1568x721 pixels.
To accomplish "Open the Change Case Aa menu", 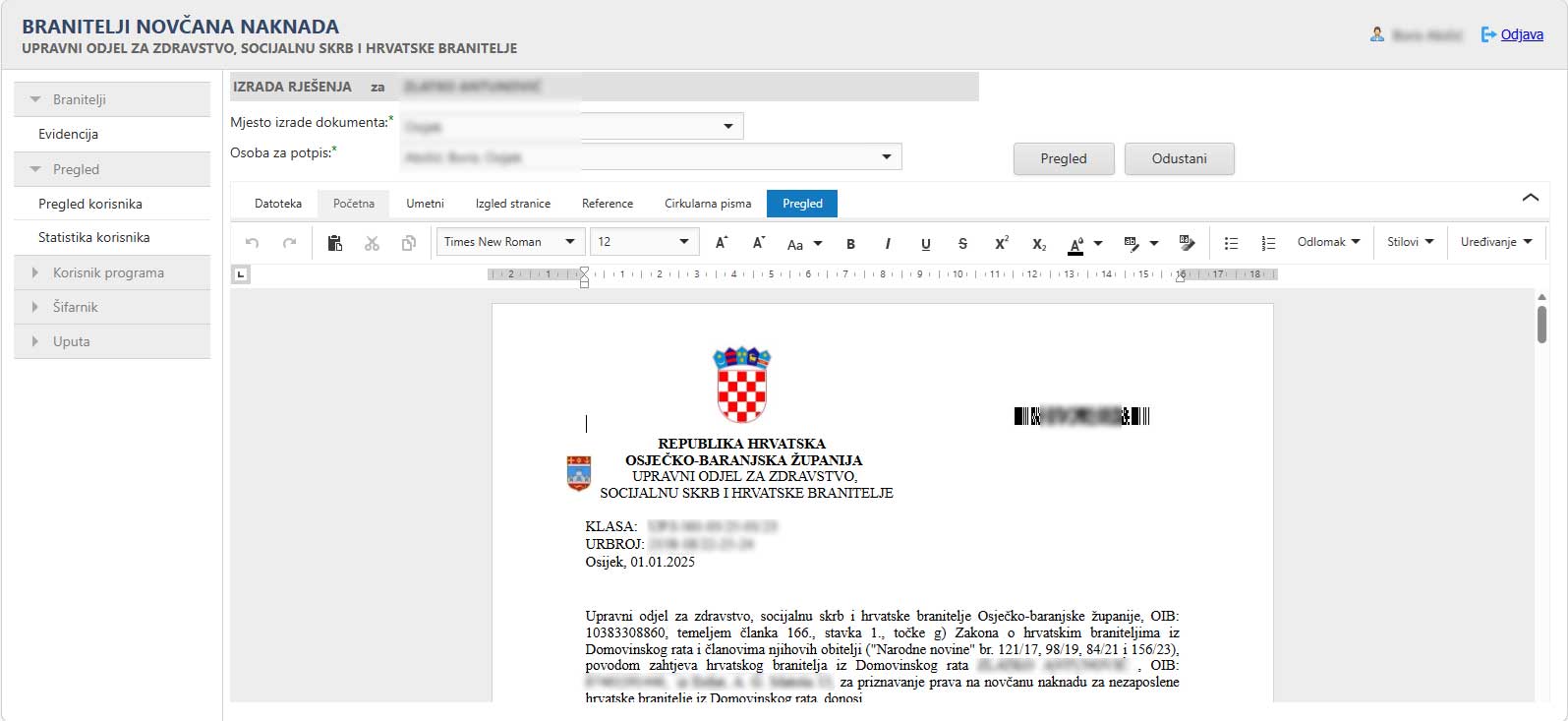I will [804, 243].
